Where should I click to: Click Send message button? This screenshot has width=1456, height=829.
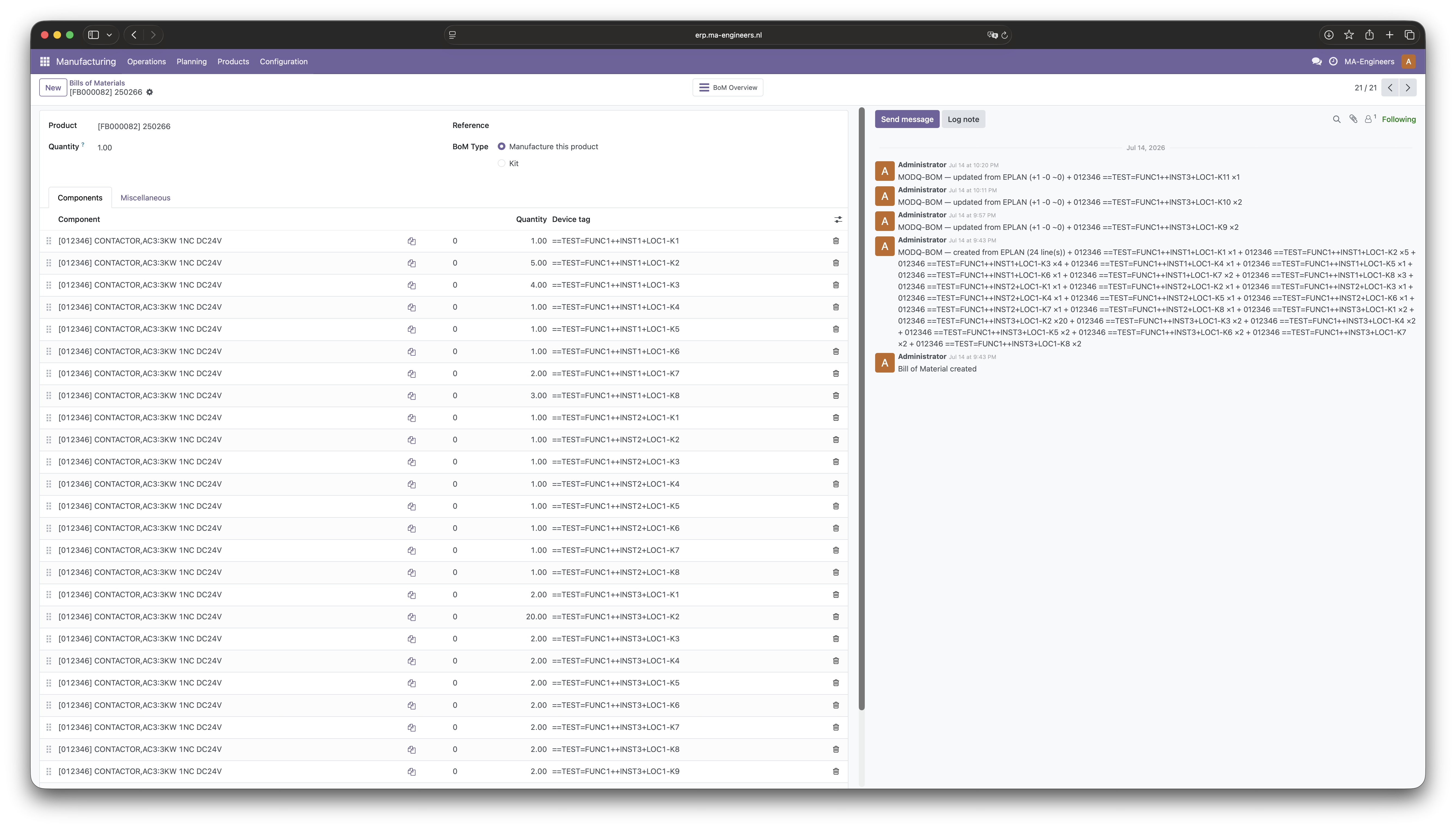pyautogui.click(x=906, y=119)
